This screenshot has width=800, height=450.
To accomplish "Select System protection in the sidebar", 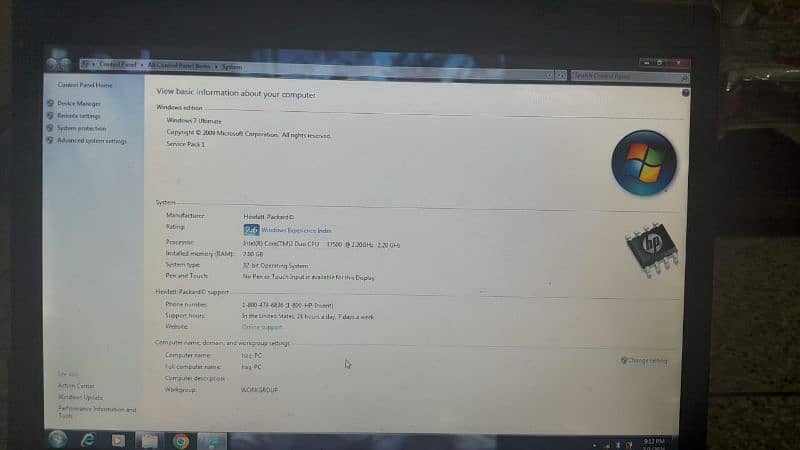I will [x=81, y=128].
